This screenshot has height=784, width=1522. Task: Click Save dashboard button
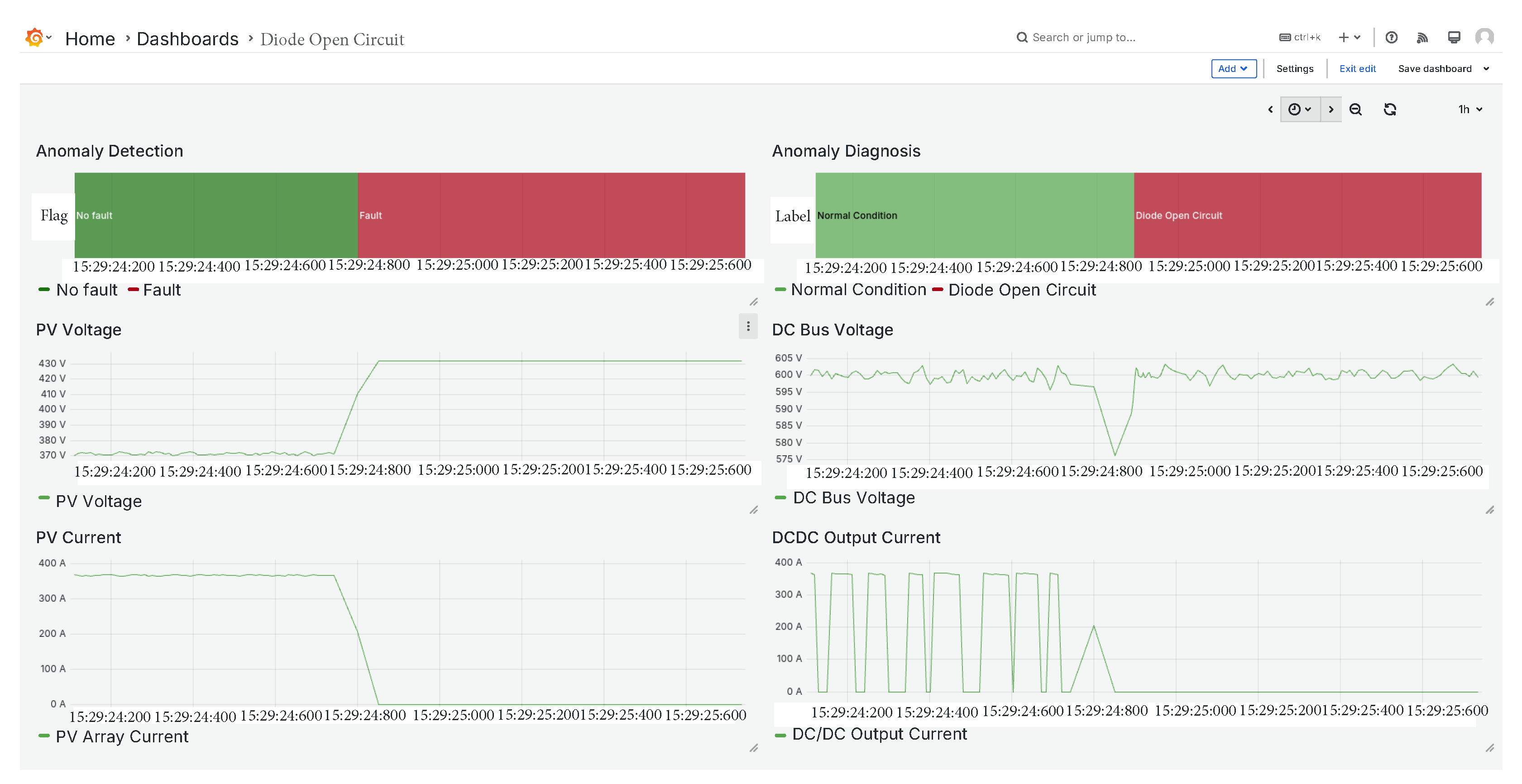click(x=1434, y=68)
